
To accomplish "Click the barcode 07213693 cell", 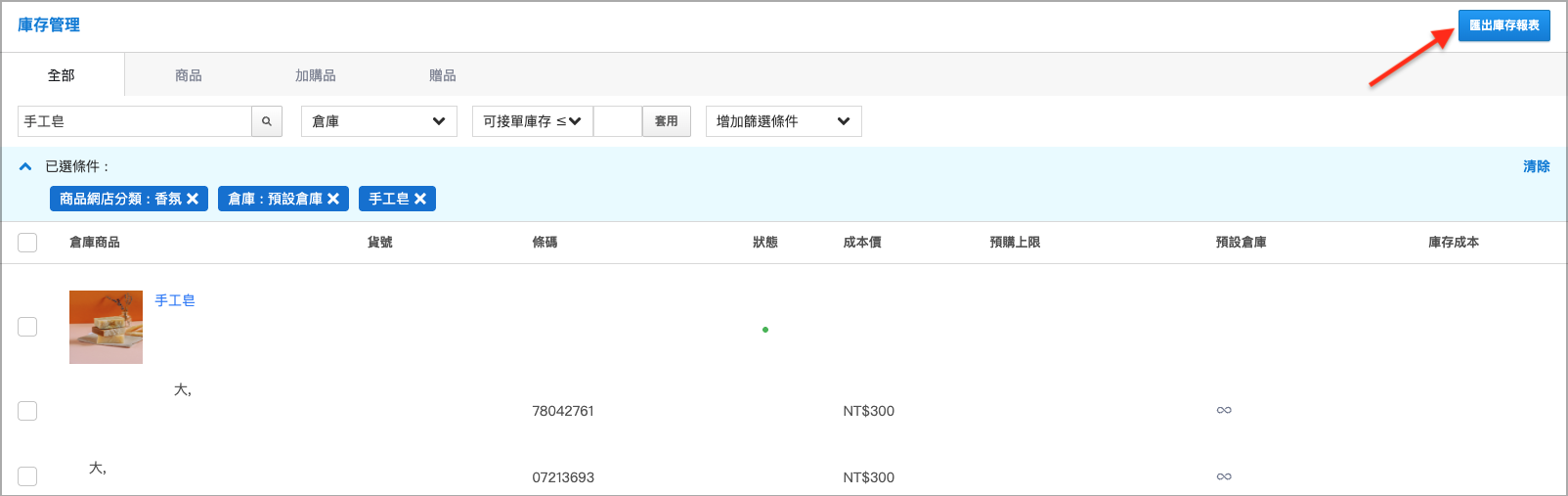I will pos(563,477).
